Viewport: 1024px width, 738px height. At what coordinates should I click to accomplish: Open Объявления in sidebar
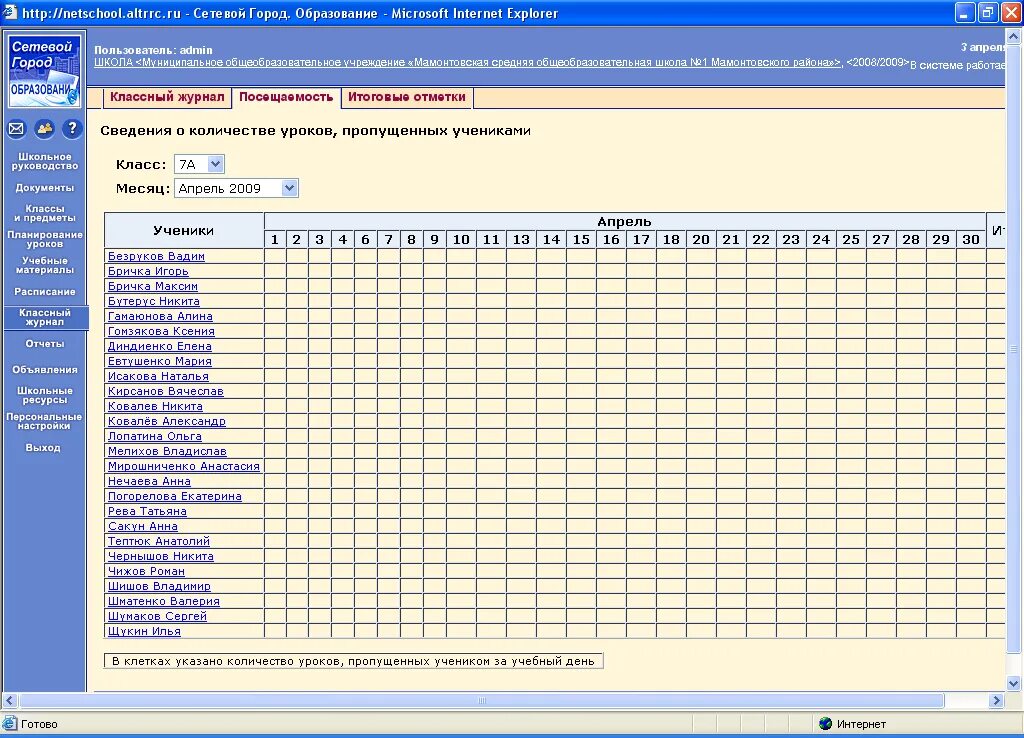(44, 370)
